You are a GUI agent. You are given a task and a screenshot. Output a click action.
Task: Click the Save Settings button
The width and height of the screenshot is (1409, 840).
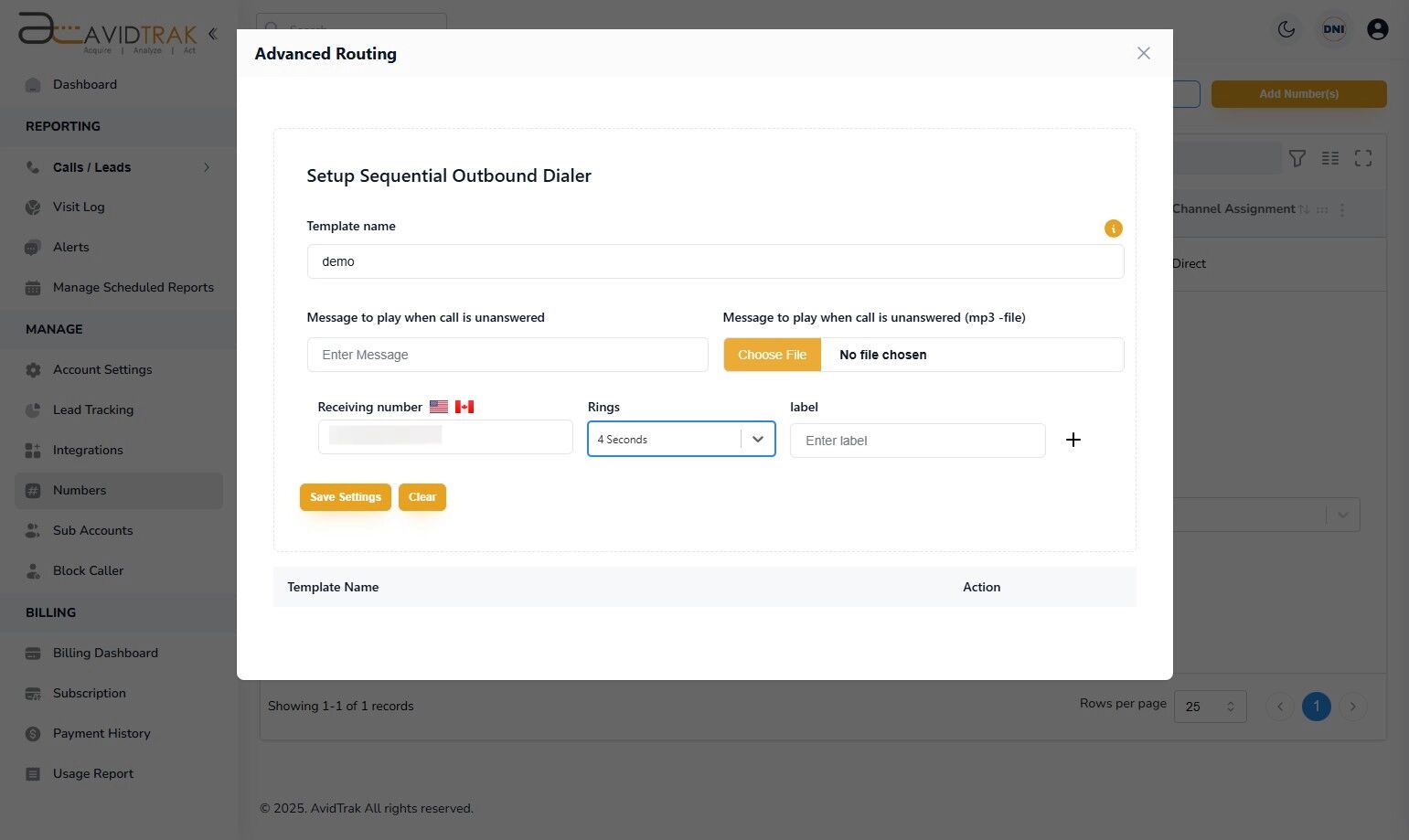(345, 496)
